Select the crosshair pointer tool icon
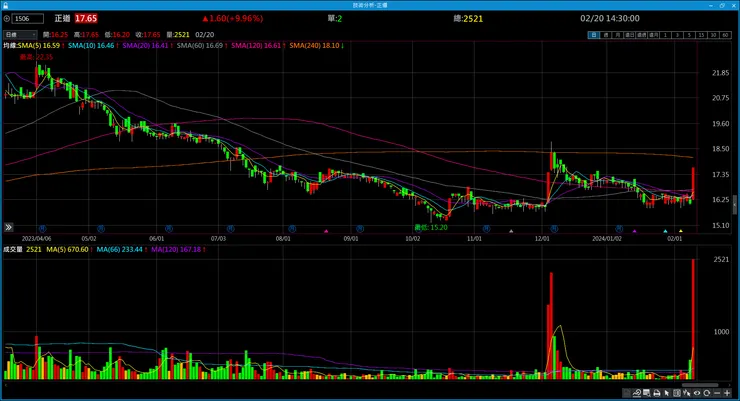Image resolution: width=740 pixels, height=401 pixels. coord(687,393)
